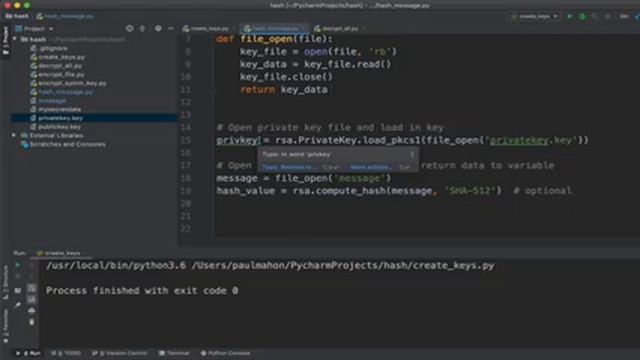Click the locate/scroll-from-source target icon in Project panel
Viewport: 640px width, 360px height.
(x=129, y=28)
